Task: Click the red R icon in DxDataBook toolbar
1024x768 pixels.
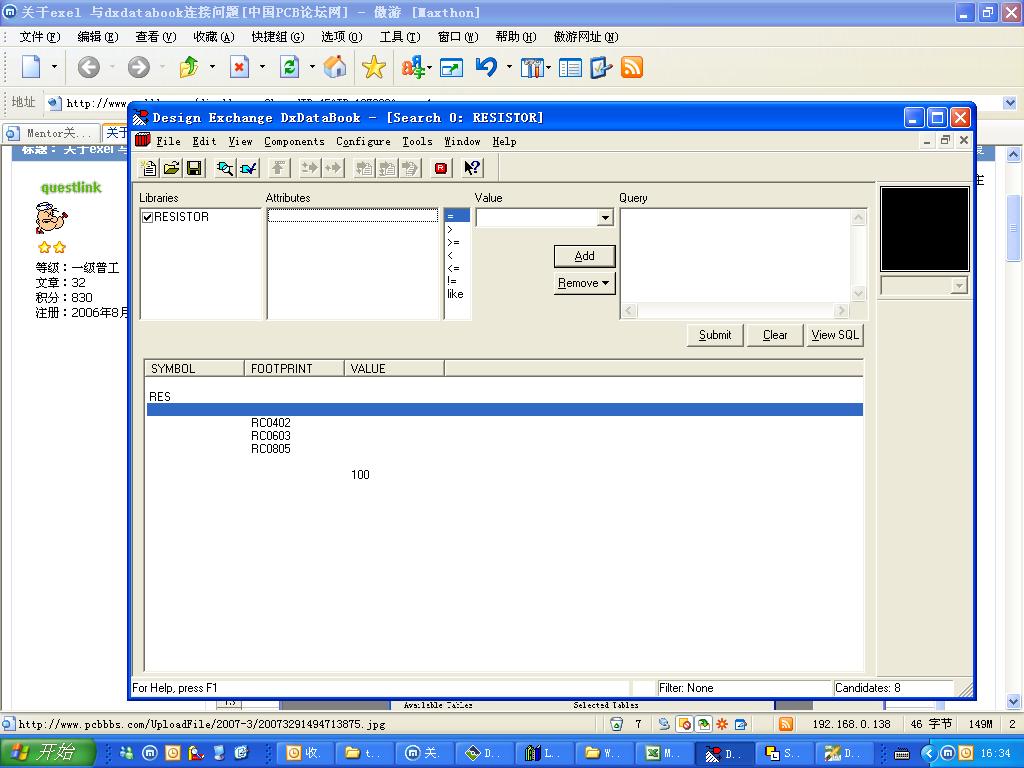Action: pyautogui.click(x=441, y=168)
